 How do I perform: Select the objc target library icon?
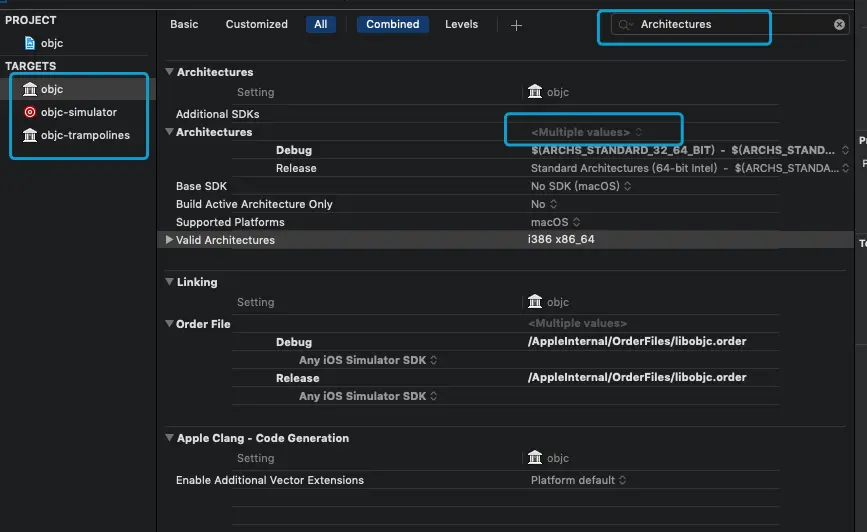(30, 90)
